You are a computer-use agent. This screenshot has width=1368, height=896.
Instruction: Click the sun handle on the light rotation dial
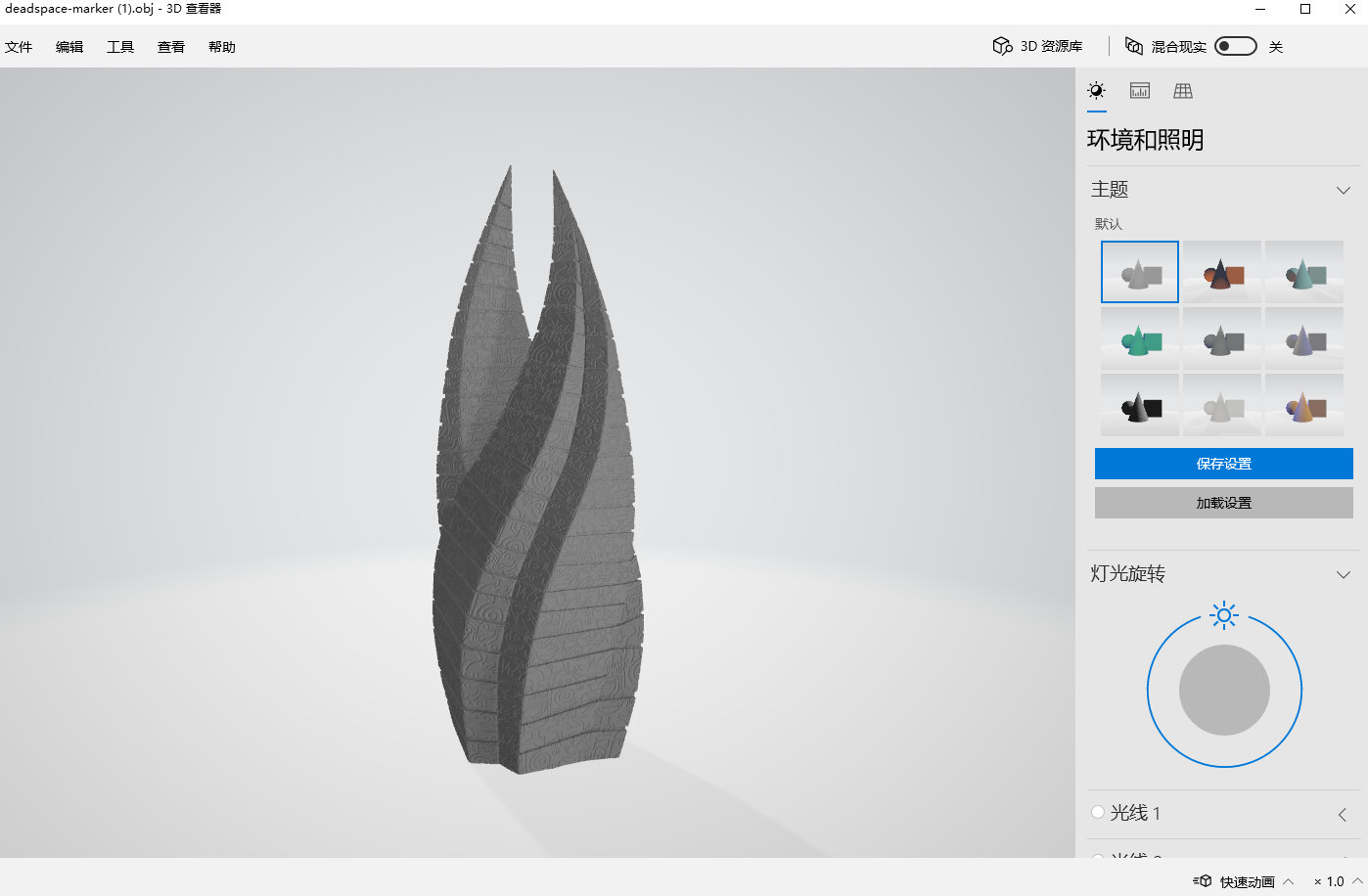point(1224,615)
